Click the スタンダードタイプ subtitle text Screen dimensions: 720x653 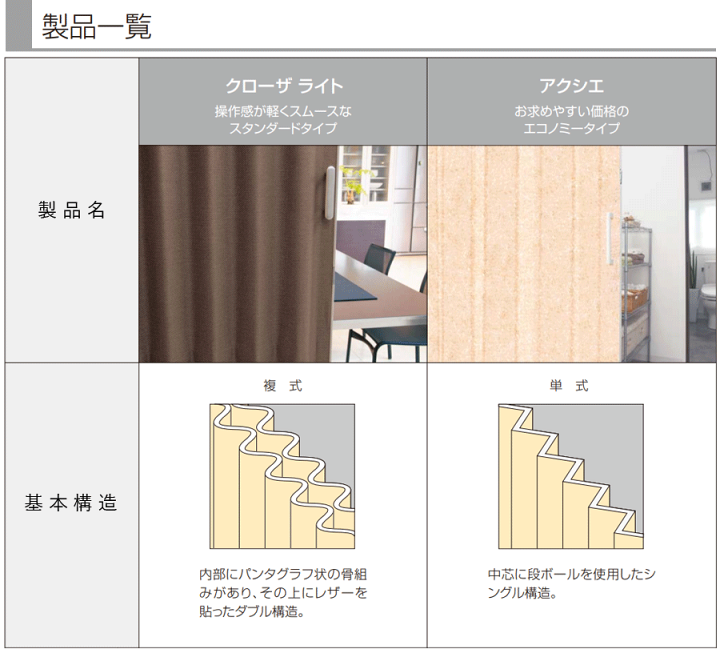click(x=283, y=129)
